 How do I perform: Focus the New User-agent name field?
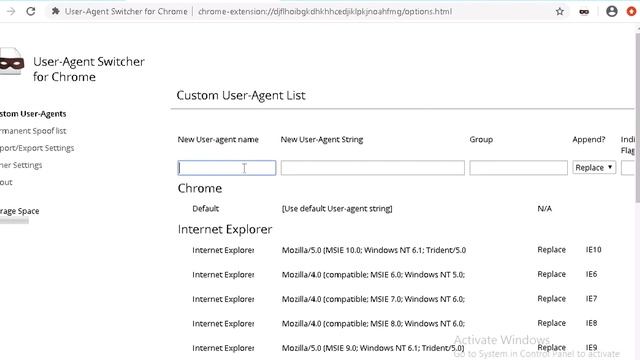(227, 168)
